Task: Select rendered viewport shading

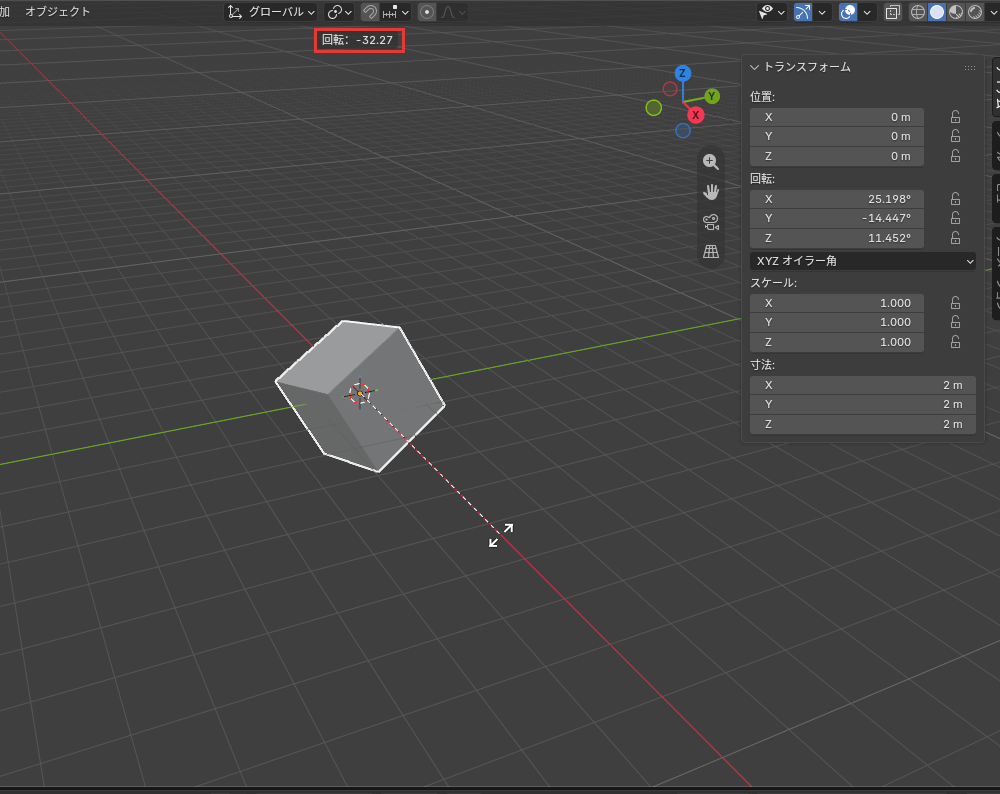Action: (x=974, y=12)
